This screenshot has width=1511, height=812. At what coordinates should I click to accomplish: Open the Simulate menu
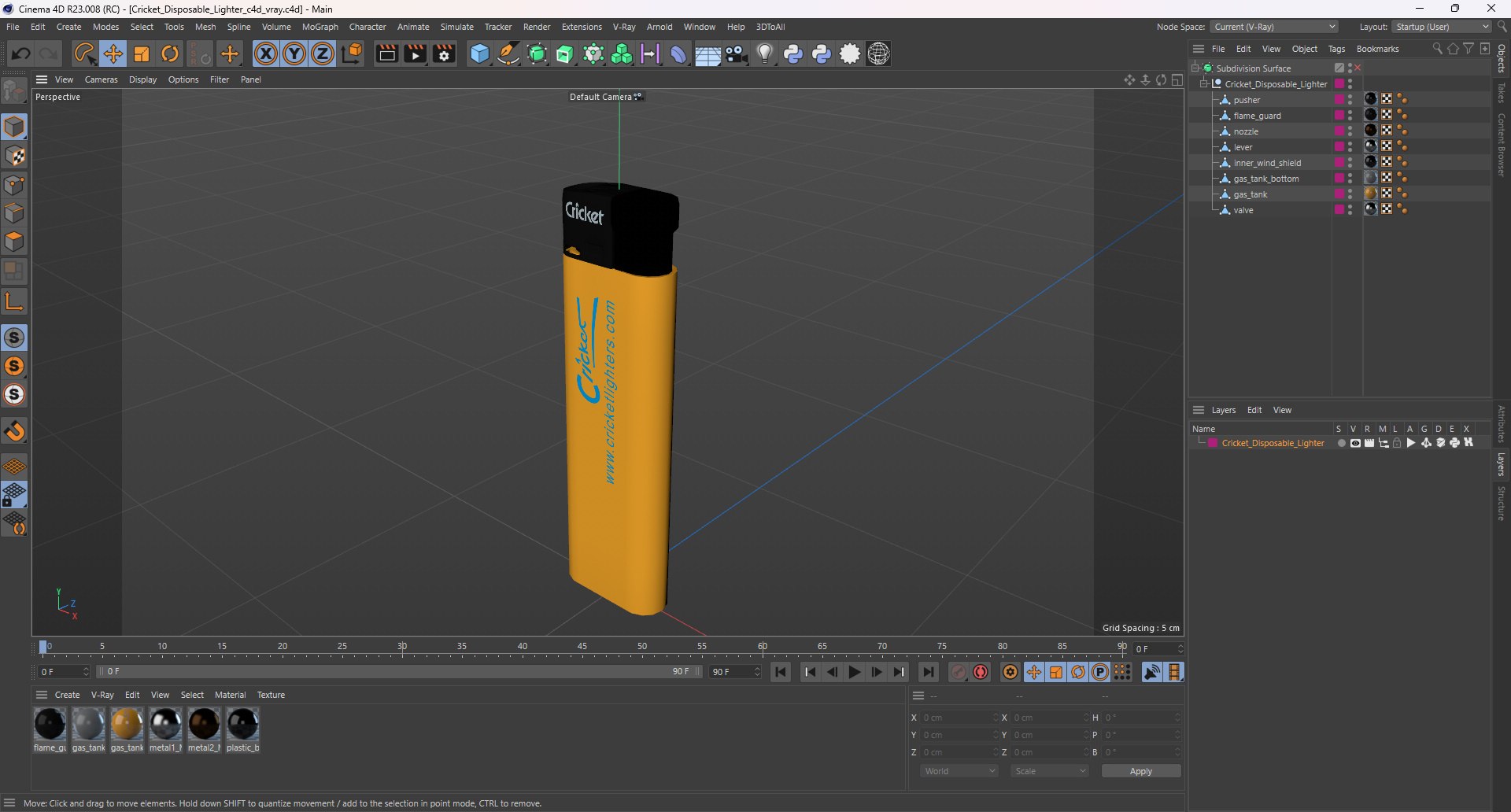456,27
